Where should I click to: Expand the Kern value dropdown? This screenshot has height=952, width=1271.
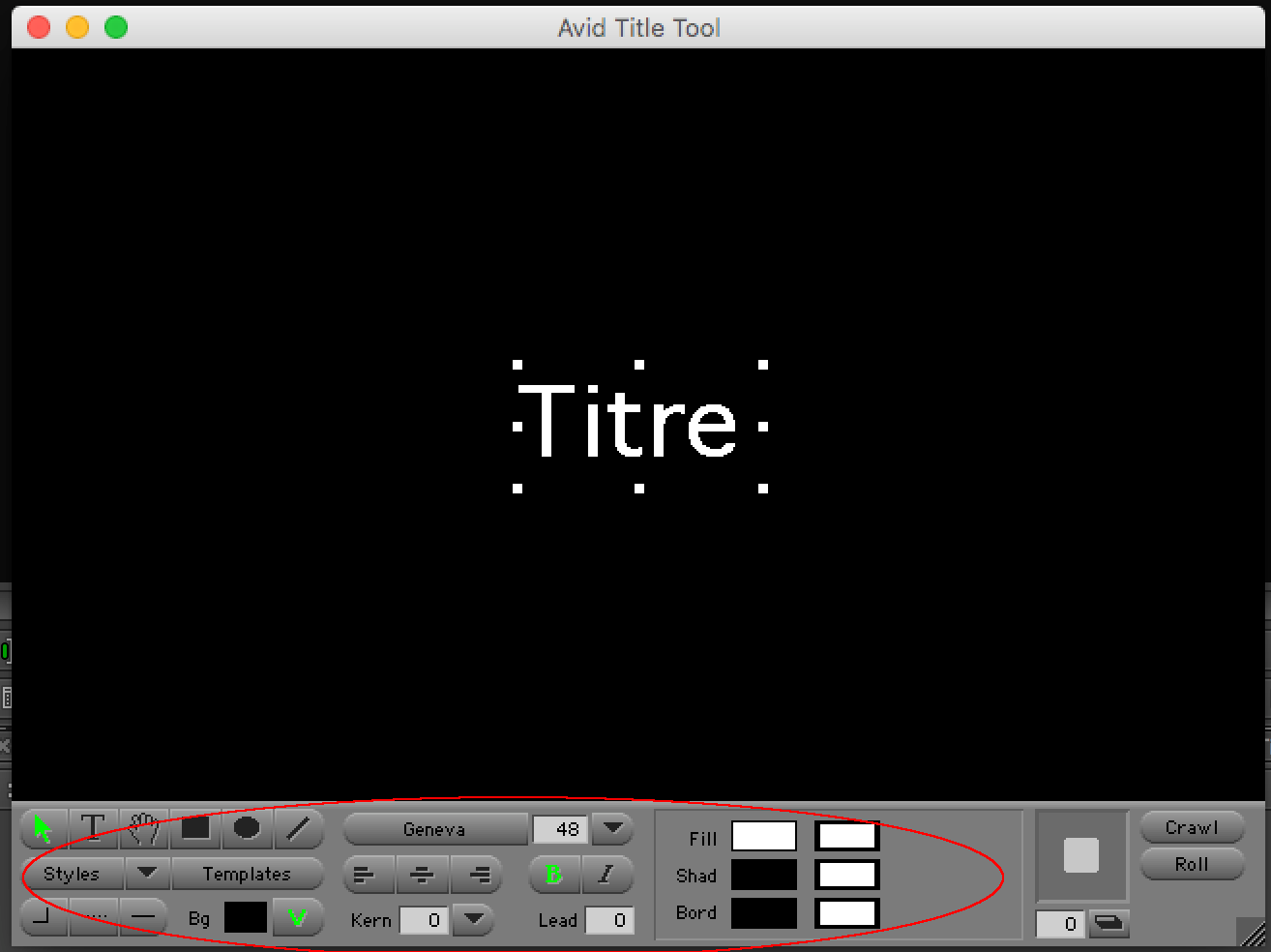[473, 919]
